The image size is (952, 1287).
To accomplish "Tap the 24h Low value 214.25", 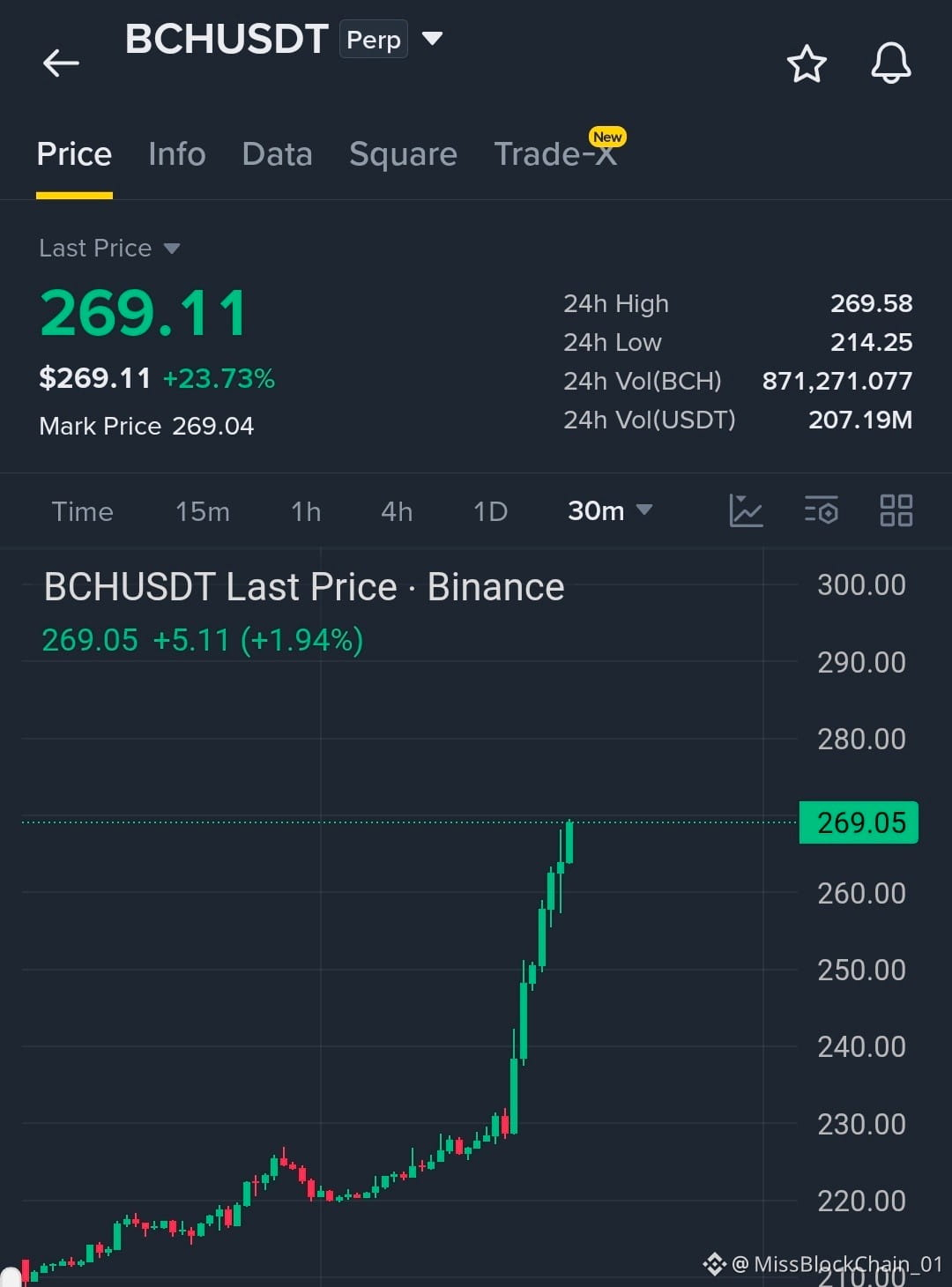I will pyautogui.click(x=871, y=342).
